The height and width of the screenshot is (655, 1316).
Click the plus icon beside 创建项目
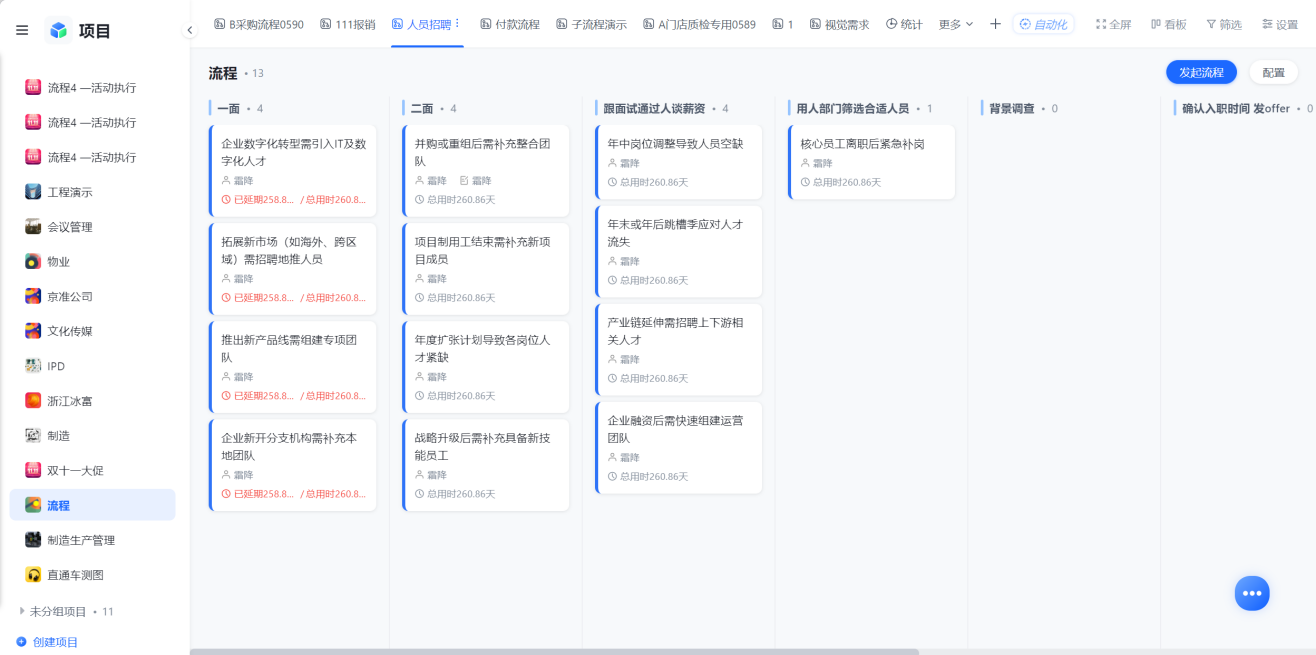(x=22, y=642)
